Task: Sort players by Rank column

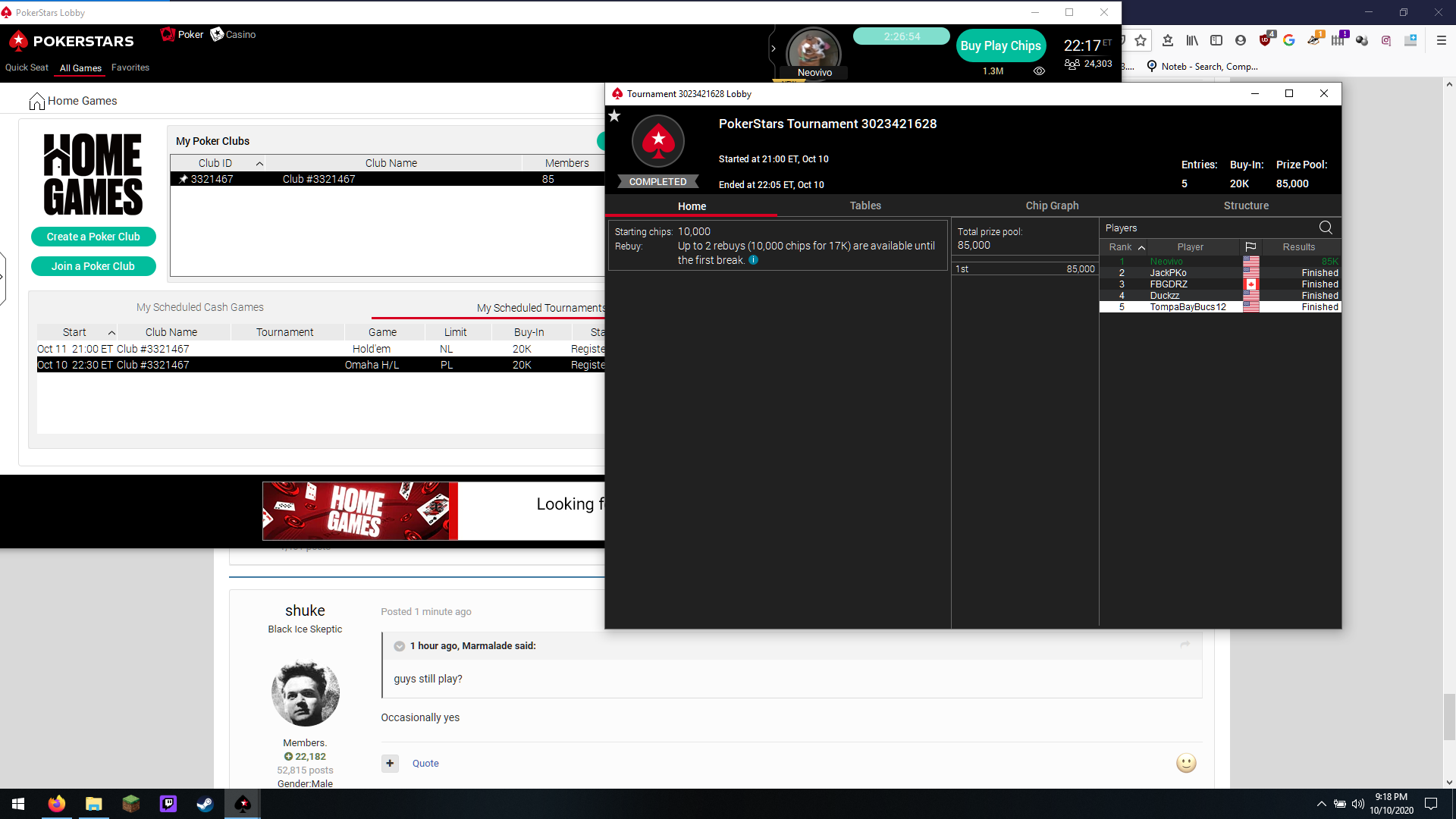Action: point(1125,247)
